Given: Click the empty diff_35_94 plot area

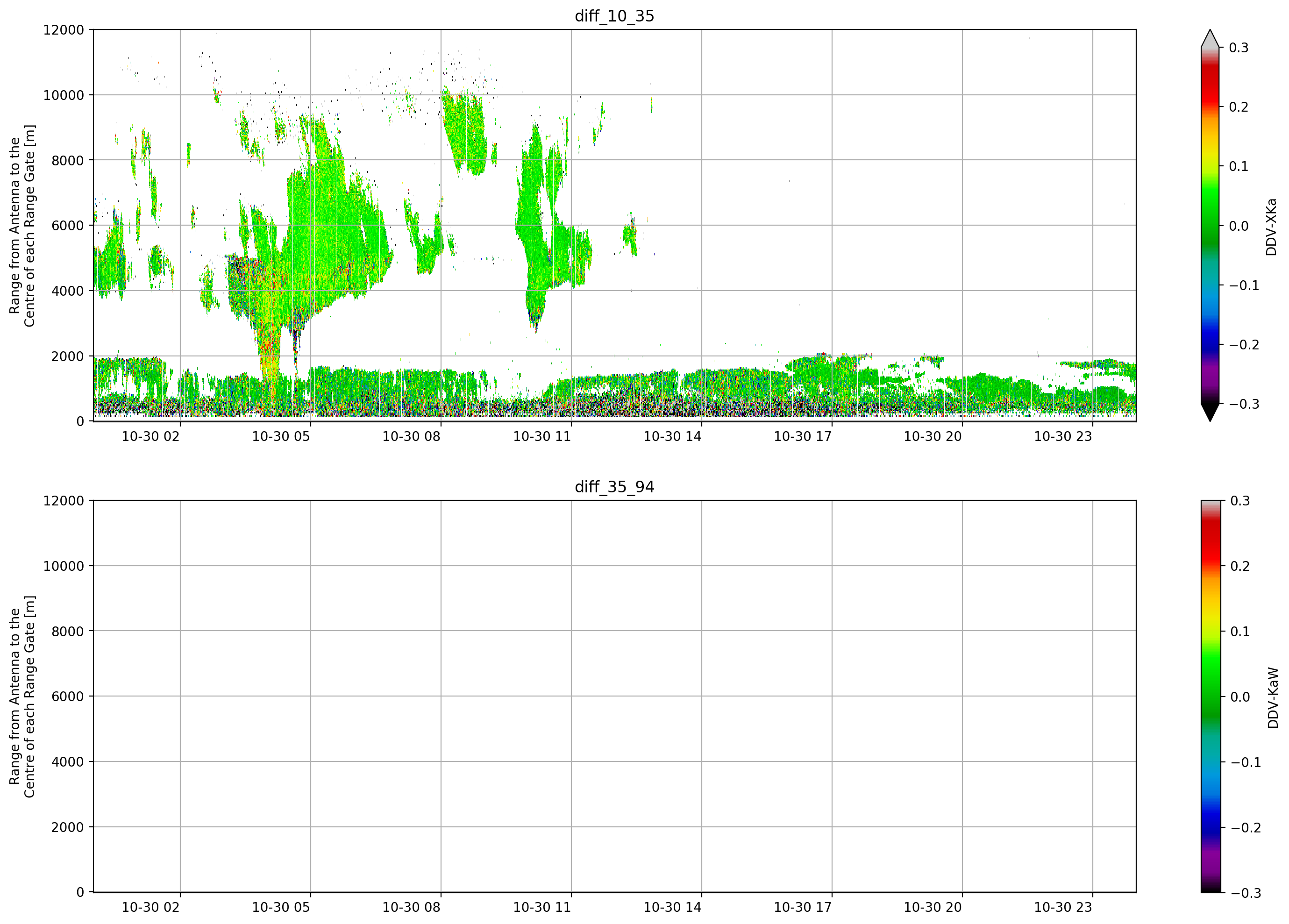Looking at the screenshot, I should point(614,696).
